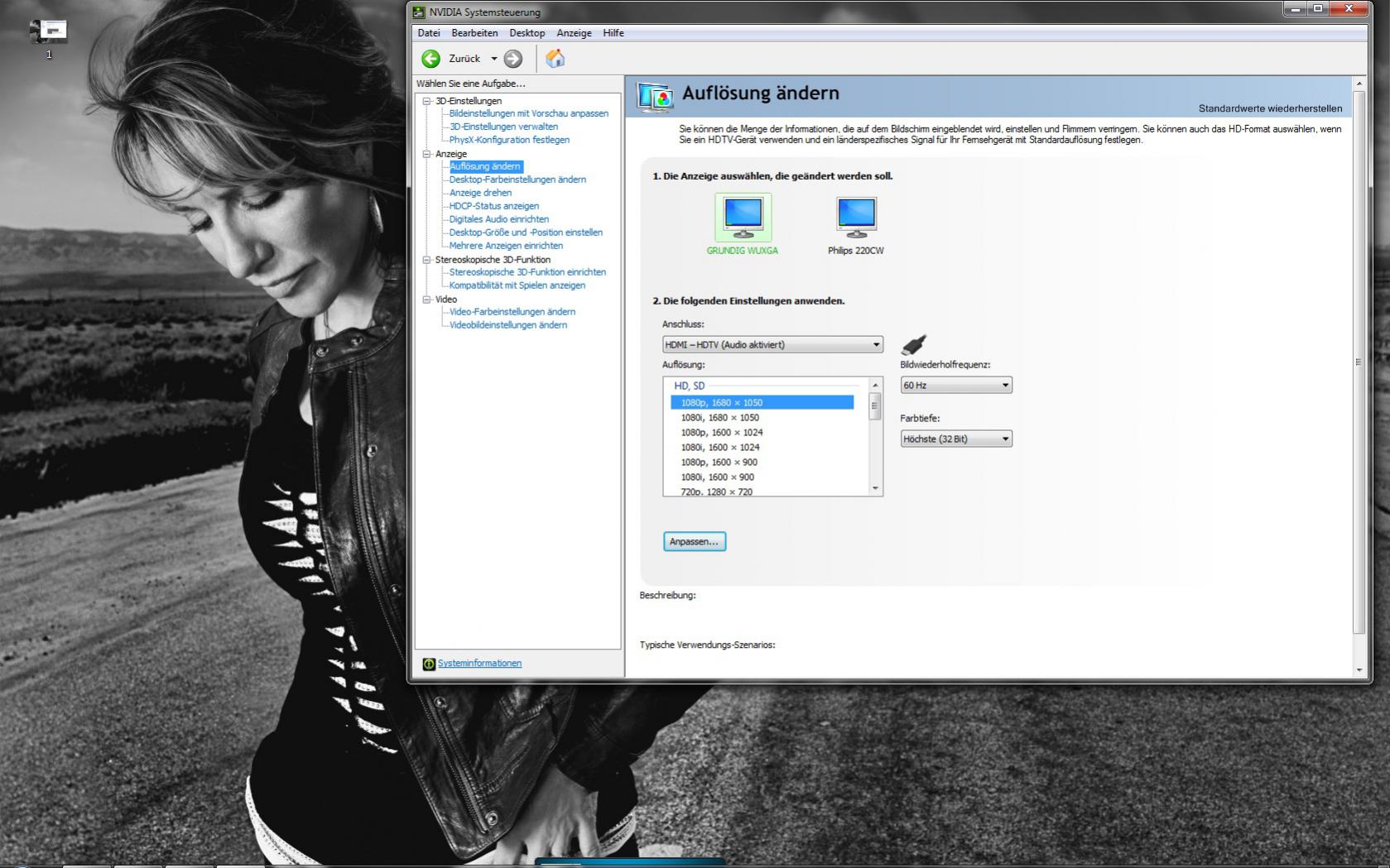Click the forward arrow icon in toolbar
Screen dimensions: 1390x868
513,59
